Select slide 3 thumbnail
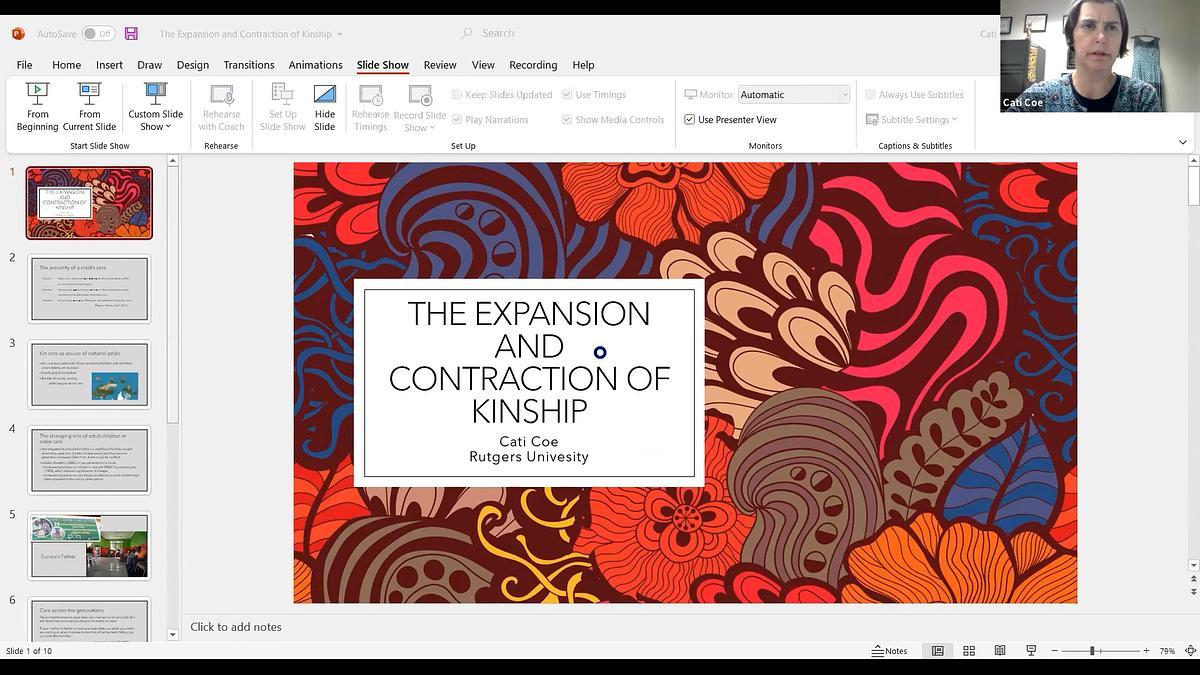The width and height of the screenshot is (1200, 675). pos(89,374)
